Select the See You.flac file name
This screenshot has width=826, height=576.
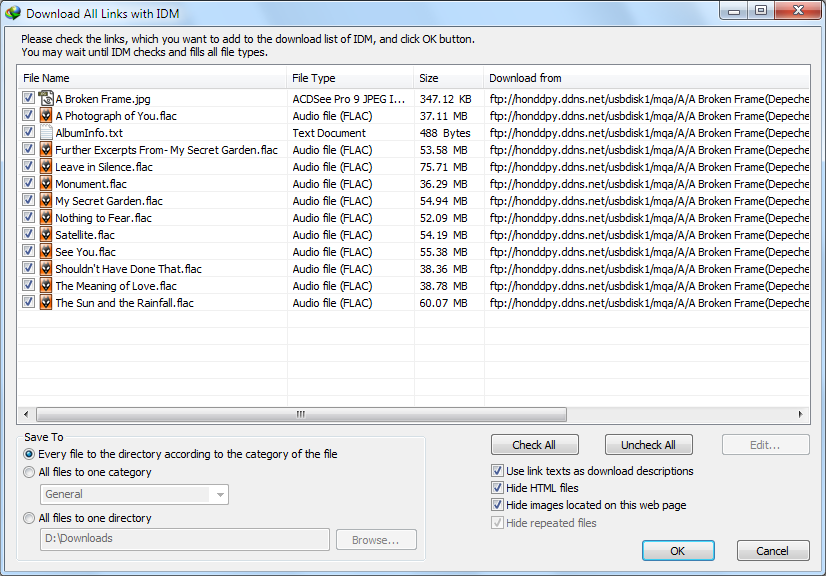point(85,252)
